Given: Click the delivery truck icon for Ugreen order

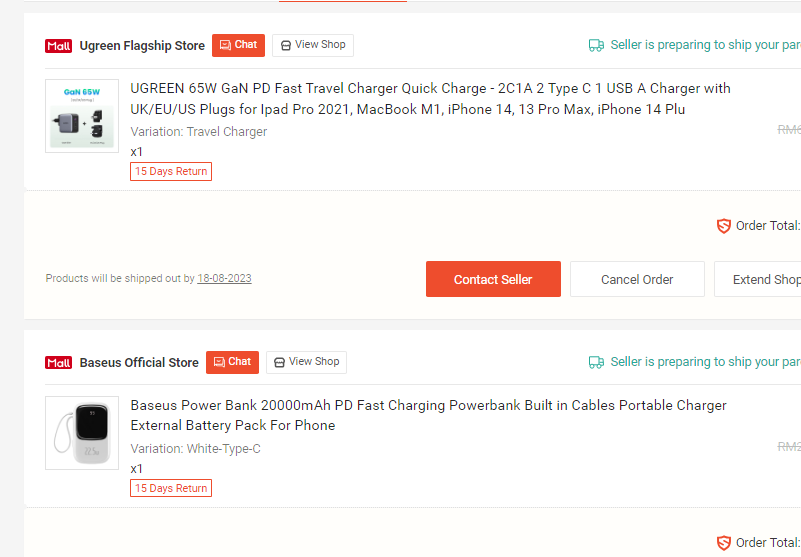Looking at the screenshot, I should point(596,45).
